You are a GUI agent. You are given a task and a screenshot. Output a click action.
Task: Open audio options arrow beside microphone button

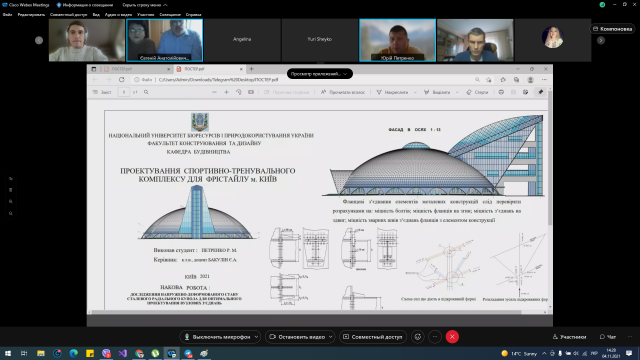[256, 337]
